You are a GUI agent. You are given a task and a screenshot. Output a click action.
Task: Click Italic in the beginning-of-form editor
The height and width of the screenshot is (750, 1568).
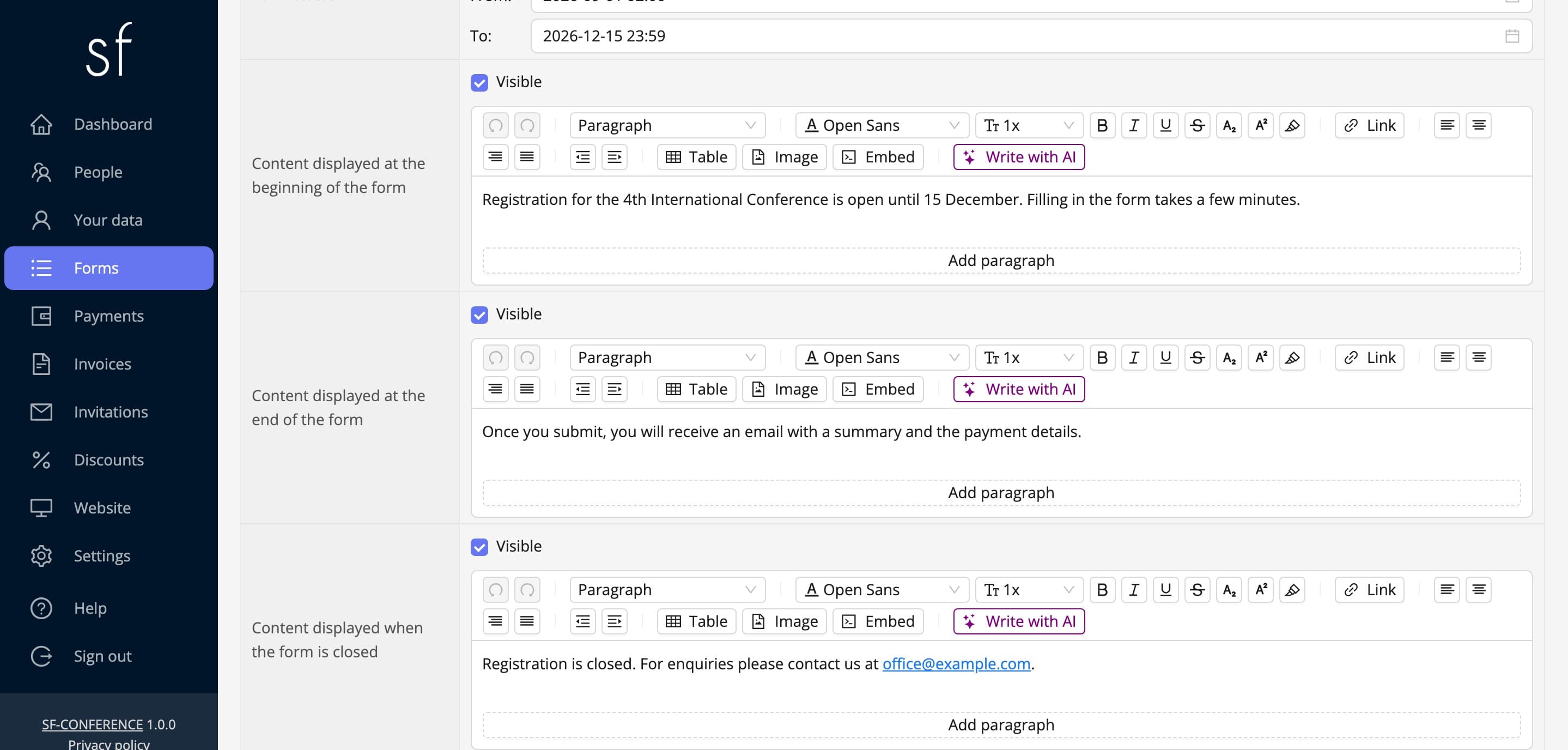point(1134,125)
